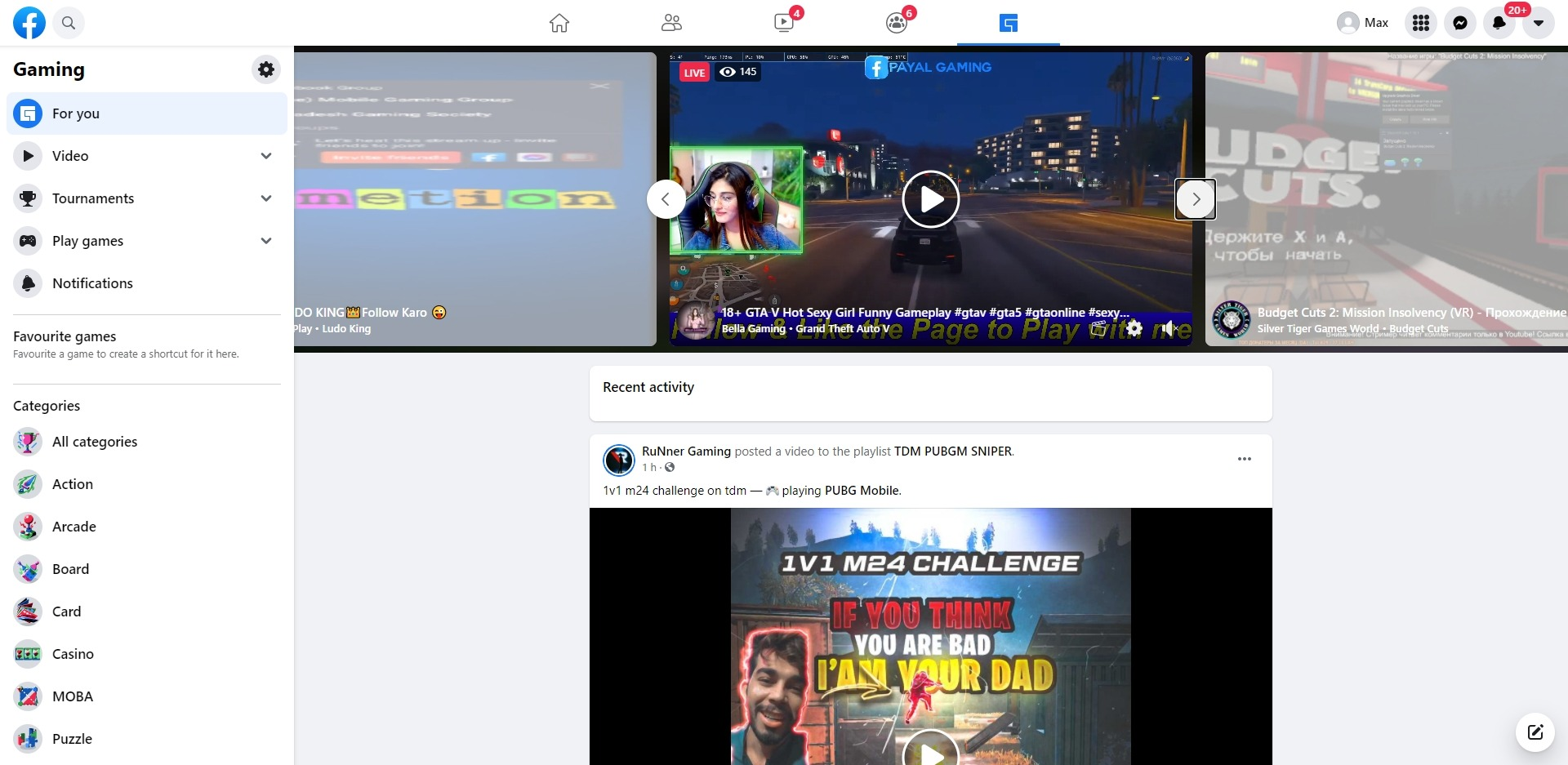Open the Video section

147,156
